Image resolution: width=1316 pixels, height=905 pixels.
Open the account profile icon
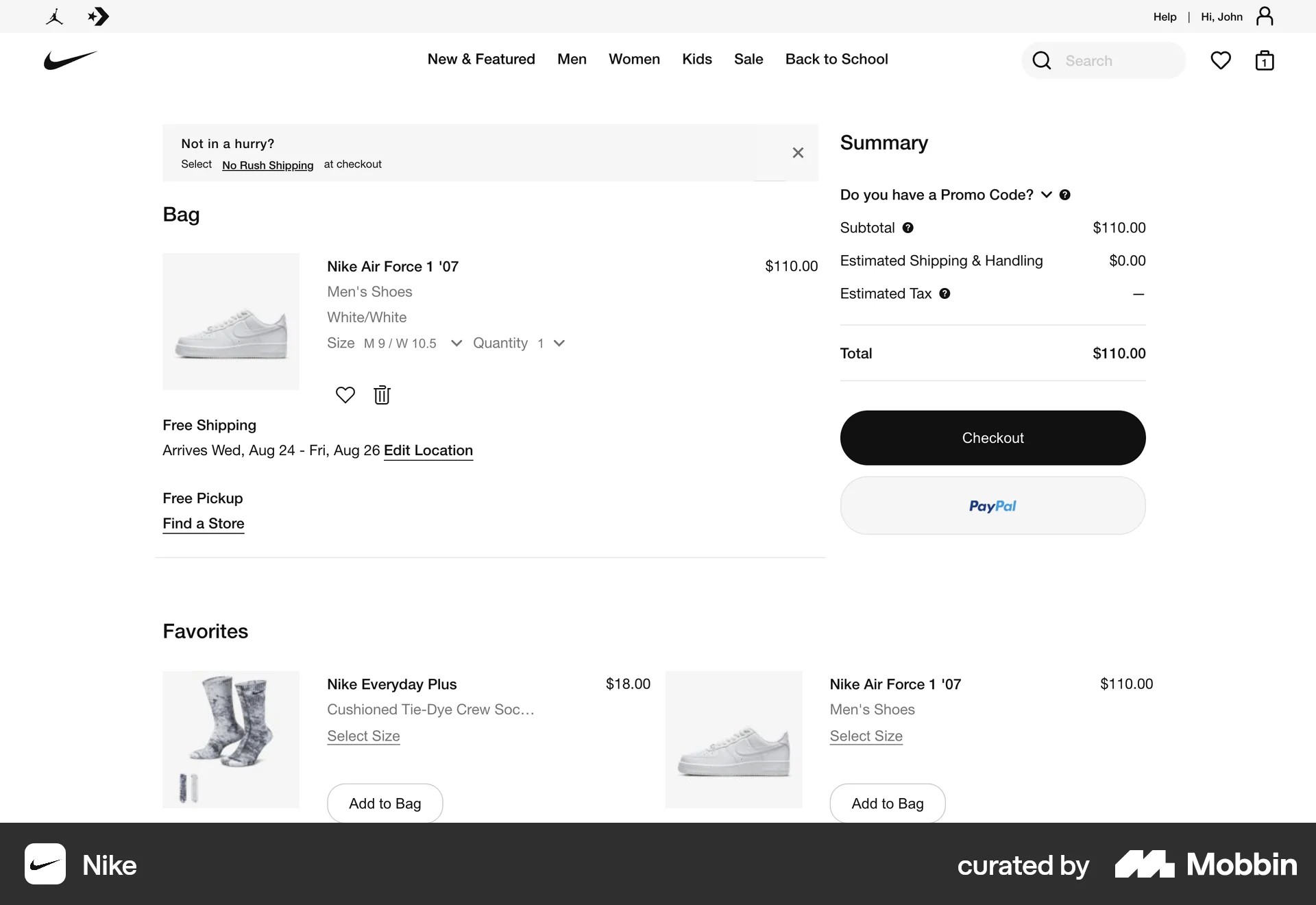point(1265,16)
